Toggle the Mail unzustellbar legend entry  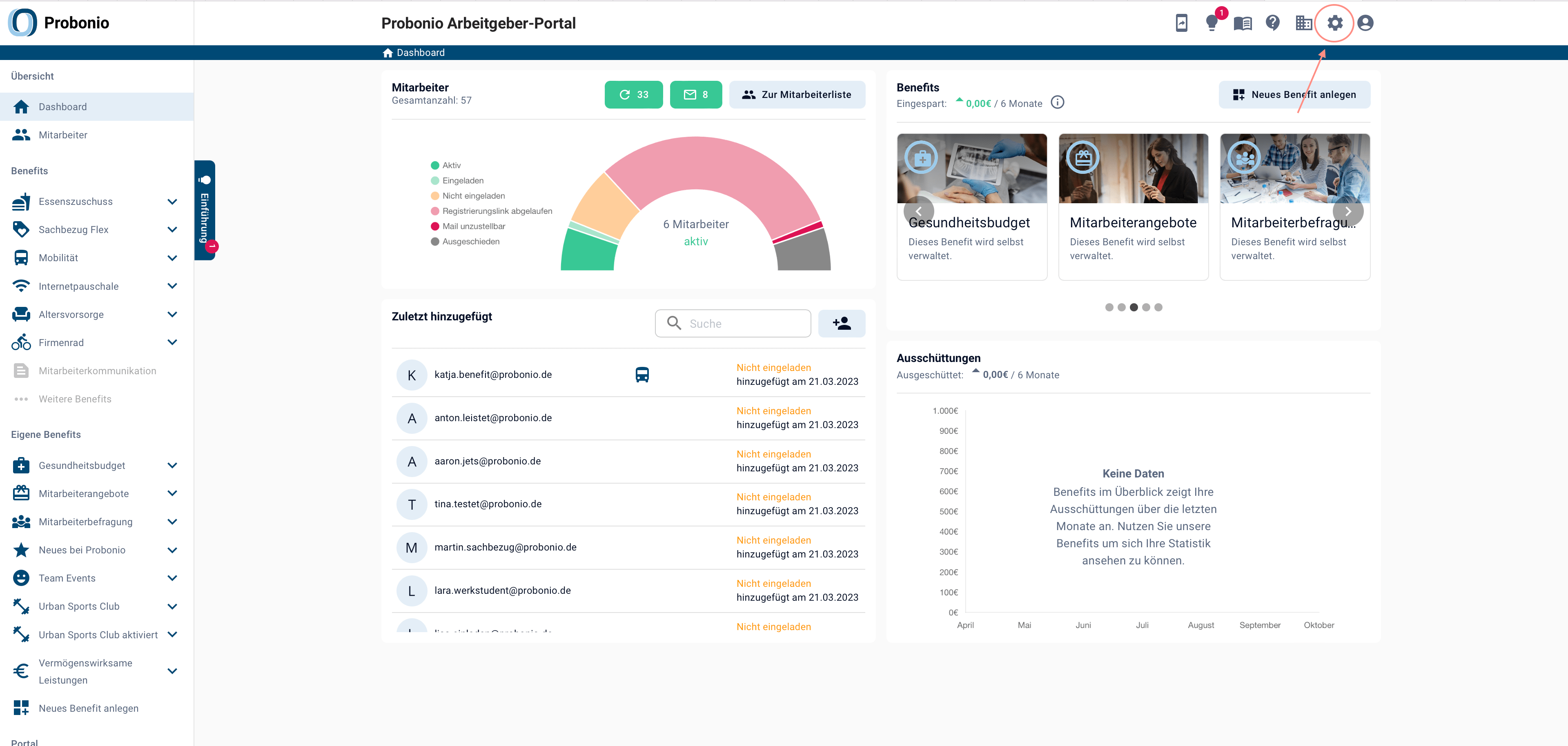pyautogui.click(x=468, y=226)
